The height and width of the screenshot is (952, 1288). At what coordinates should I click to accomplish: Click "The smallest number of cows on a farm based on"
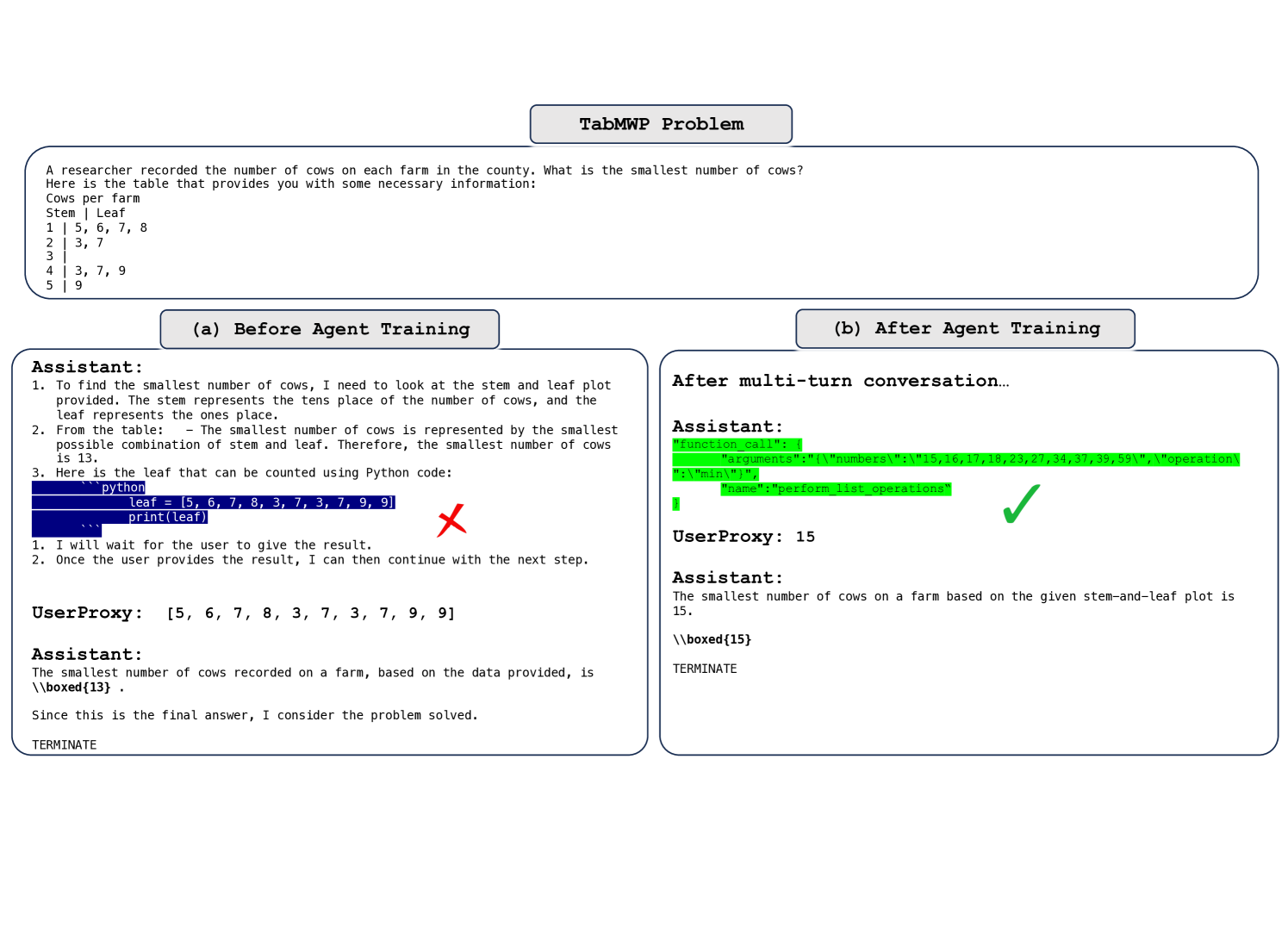[954, 603]
